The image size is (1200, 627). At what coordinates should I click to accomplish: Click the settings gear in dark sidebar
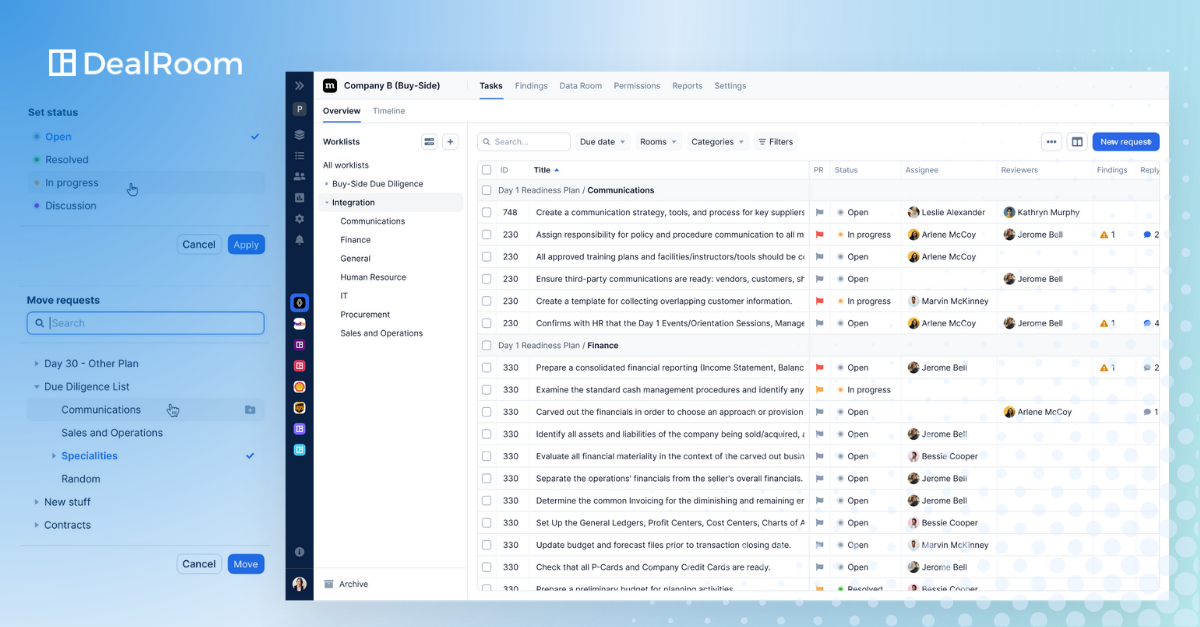coord(299,219)
